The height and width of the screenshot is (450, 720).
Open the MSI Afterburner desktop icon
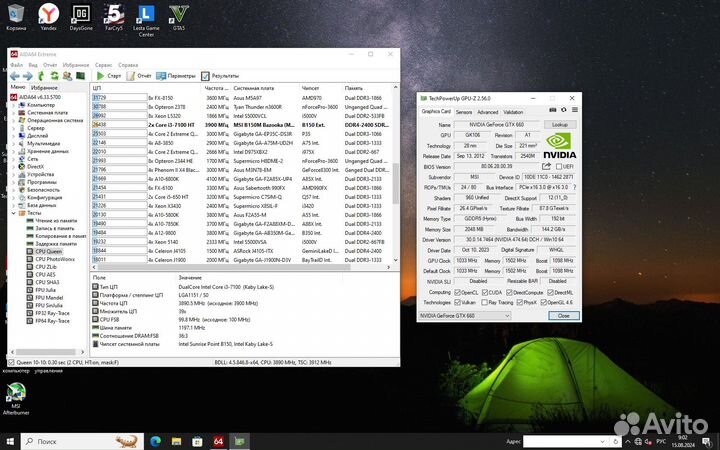pos(16,399)
